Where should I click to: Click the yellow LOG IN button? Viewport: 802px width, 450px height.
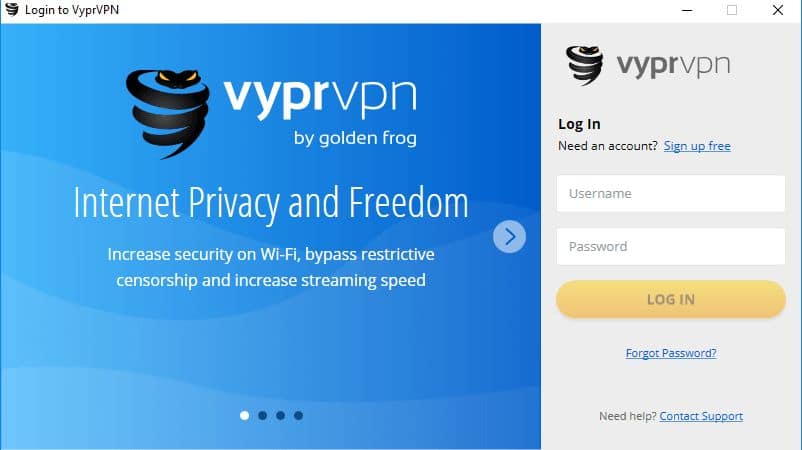(x=671, y=299)
